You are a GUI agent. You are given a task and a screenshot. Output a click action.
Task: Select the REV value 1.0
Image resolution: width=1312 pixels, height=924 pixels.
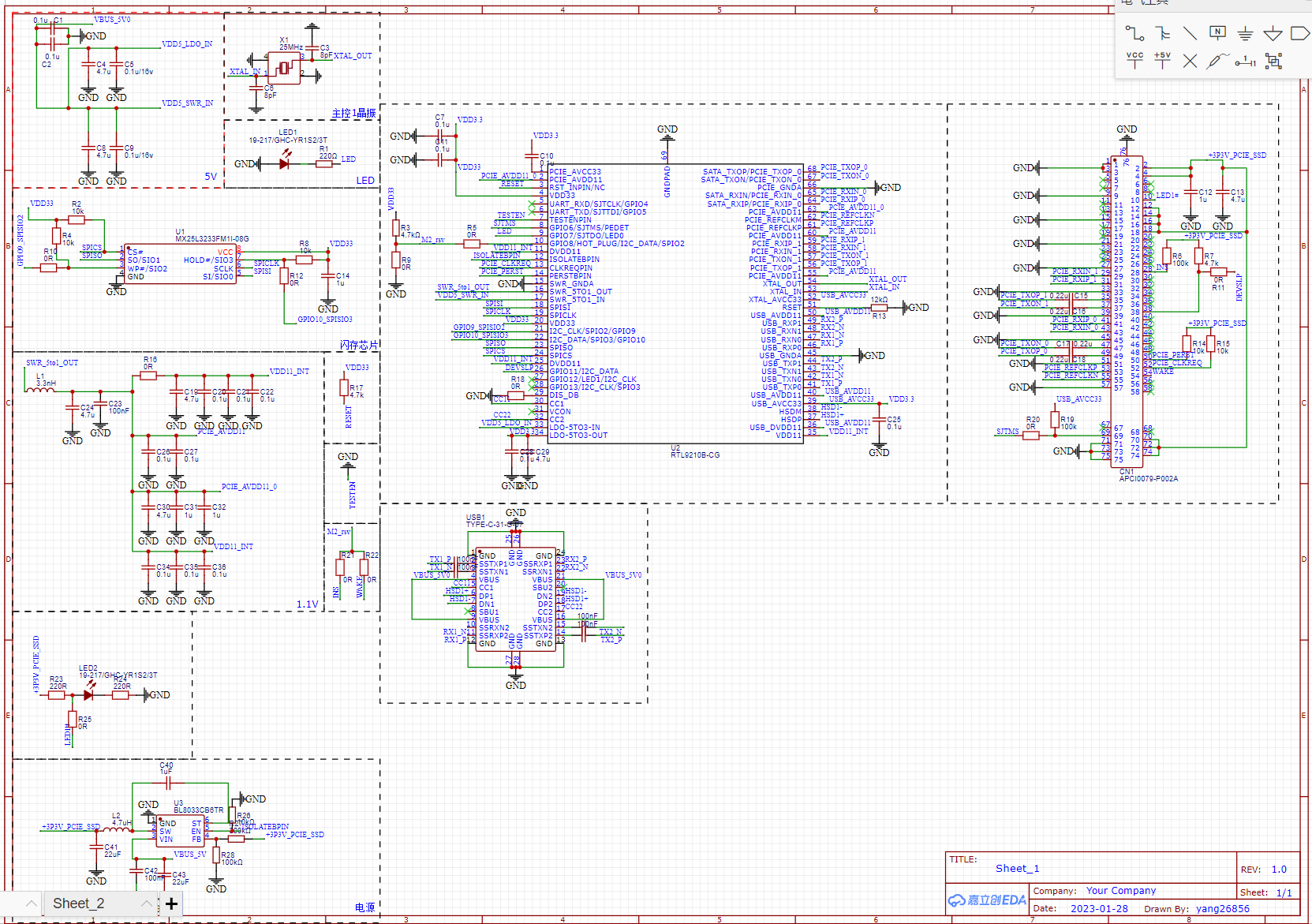tap(1279, 870)
